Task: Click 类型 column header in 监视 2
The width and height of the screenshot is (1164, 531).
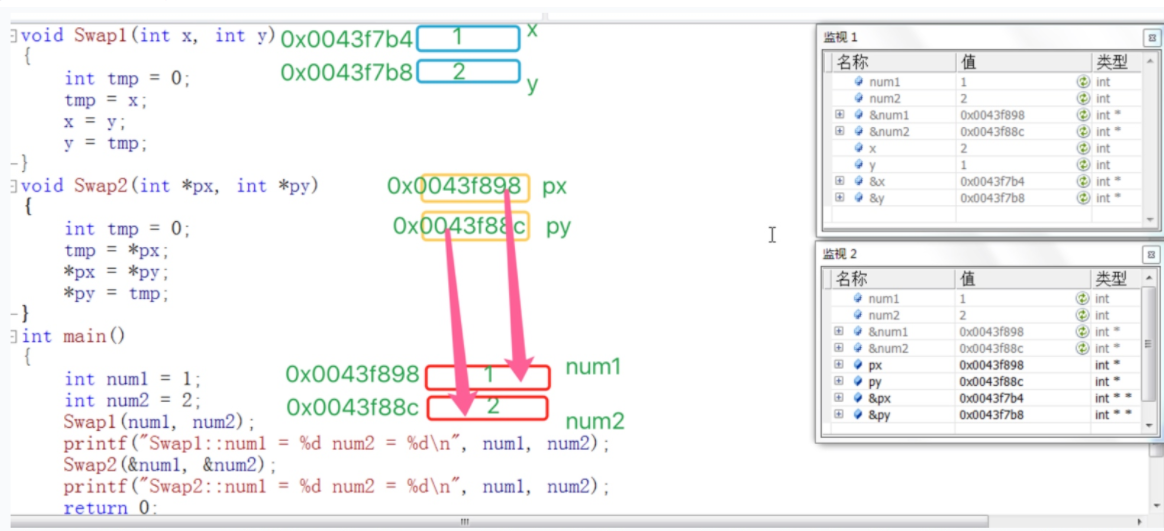Action: [x=1116, y=279]
